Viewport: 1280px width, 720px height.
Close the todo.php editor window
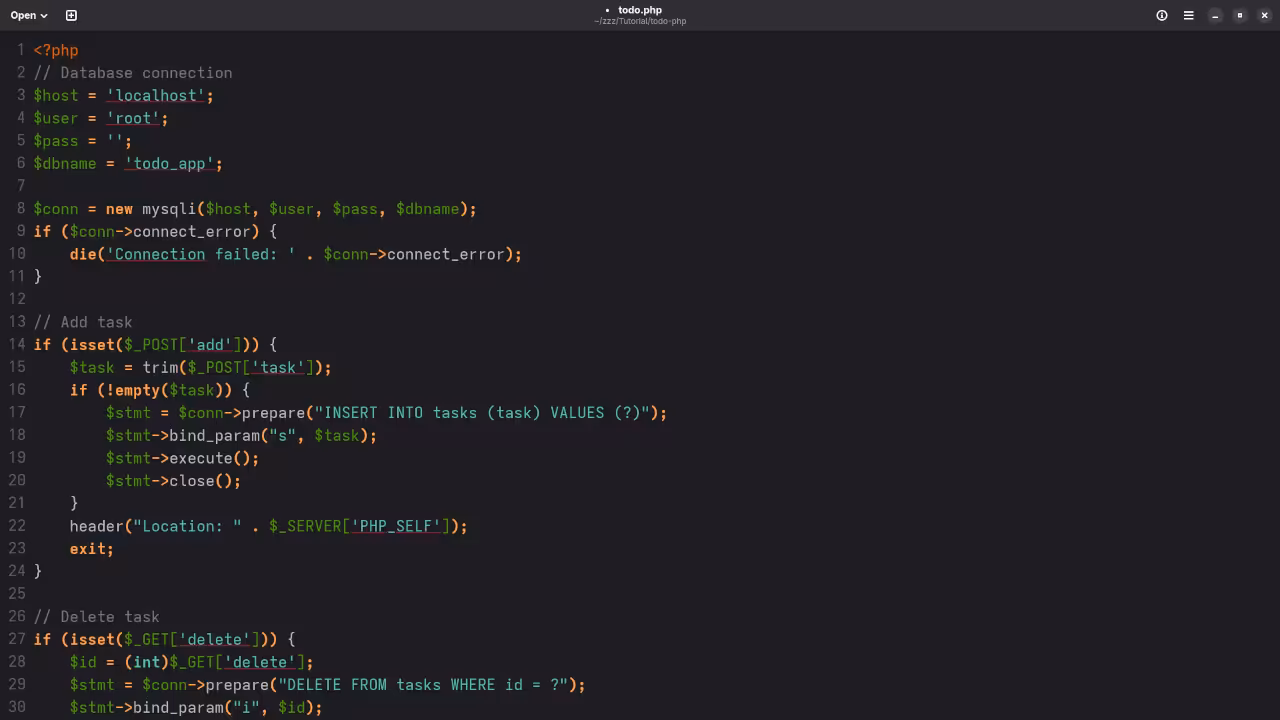[1264, 15]
